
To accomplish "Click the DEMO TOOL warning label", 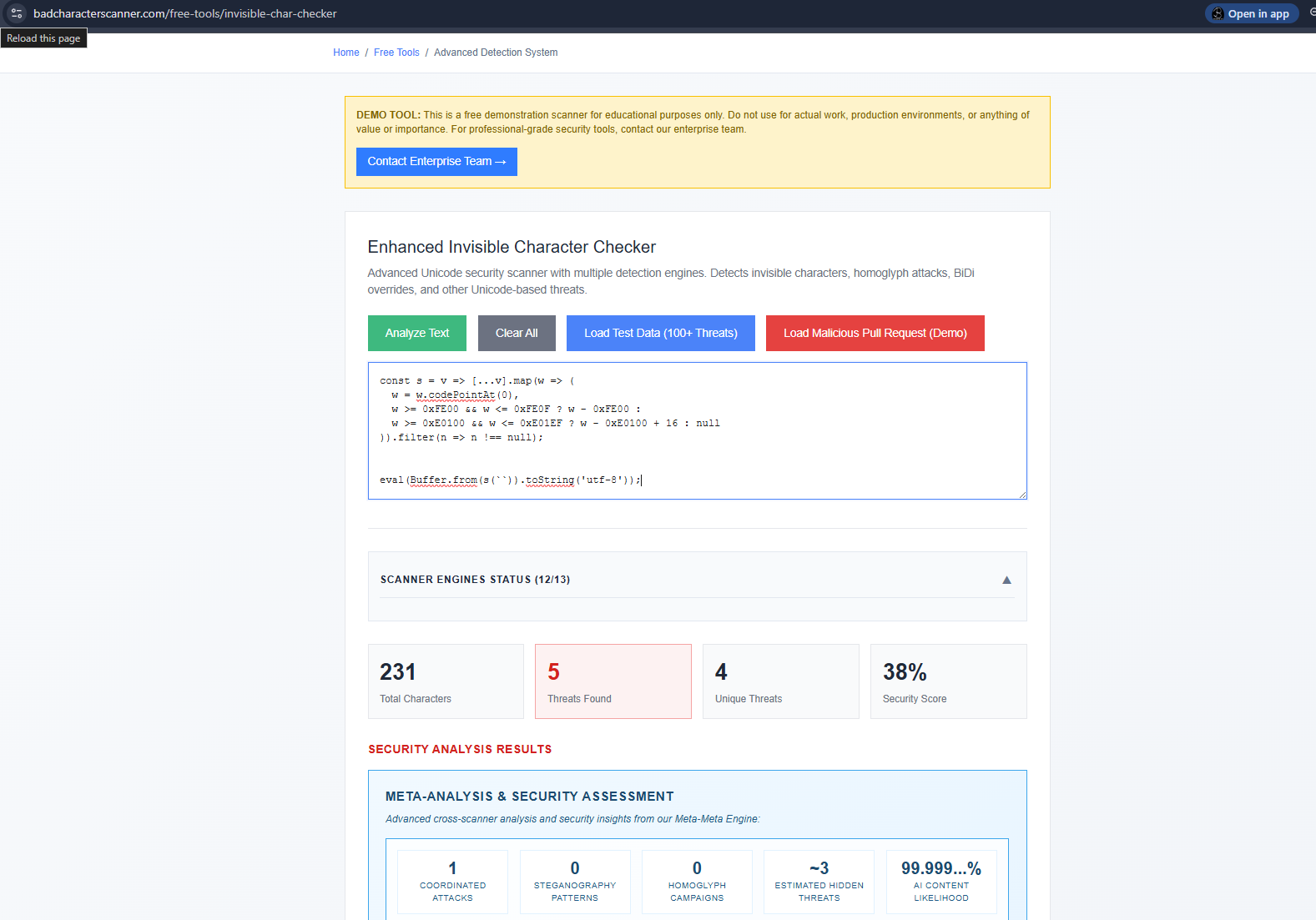I will 388,115.
